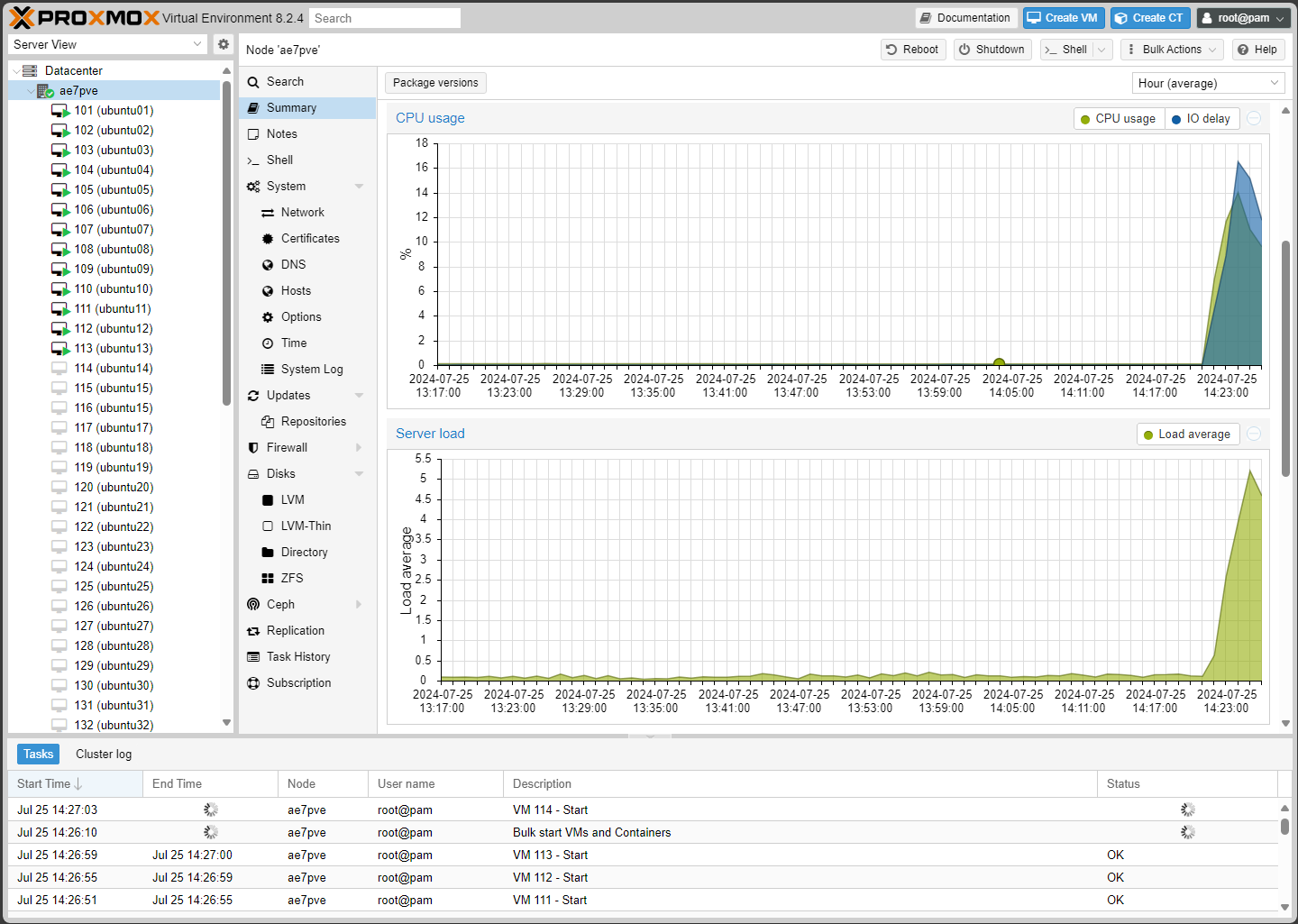Open the Hour (average) timeframe dropdown
Screen dimensions: 1298x924
pos(1208,83)
